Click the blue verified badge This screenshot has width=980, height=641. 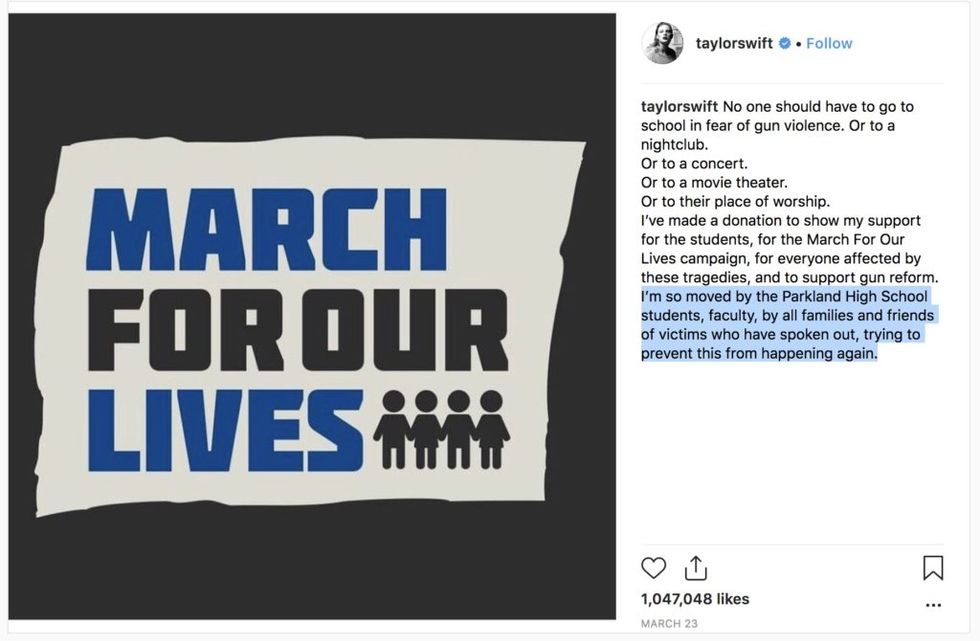[x=785, y=44]
